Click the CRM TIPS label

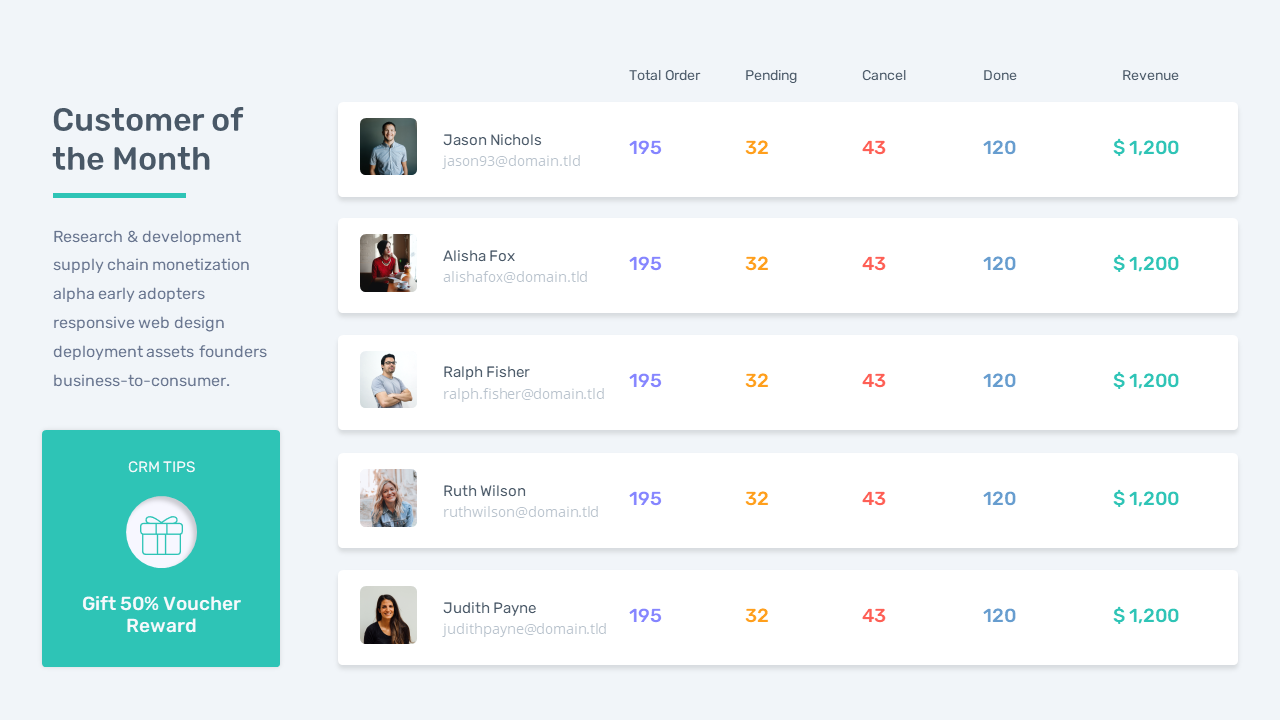click(x=162, y=467)
